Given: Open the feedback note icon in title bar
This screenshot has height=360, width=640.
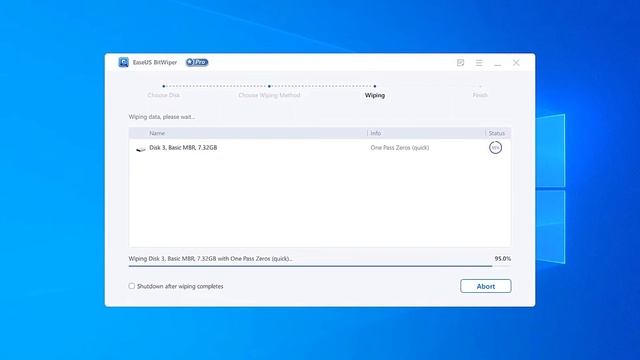Looking at the screenshot, I should click(460, 62).
